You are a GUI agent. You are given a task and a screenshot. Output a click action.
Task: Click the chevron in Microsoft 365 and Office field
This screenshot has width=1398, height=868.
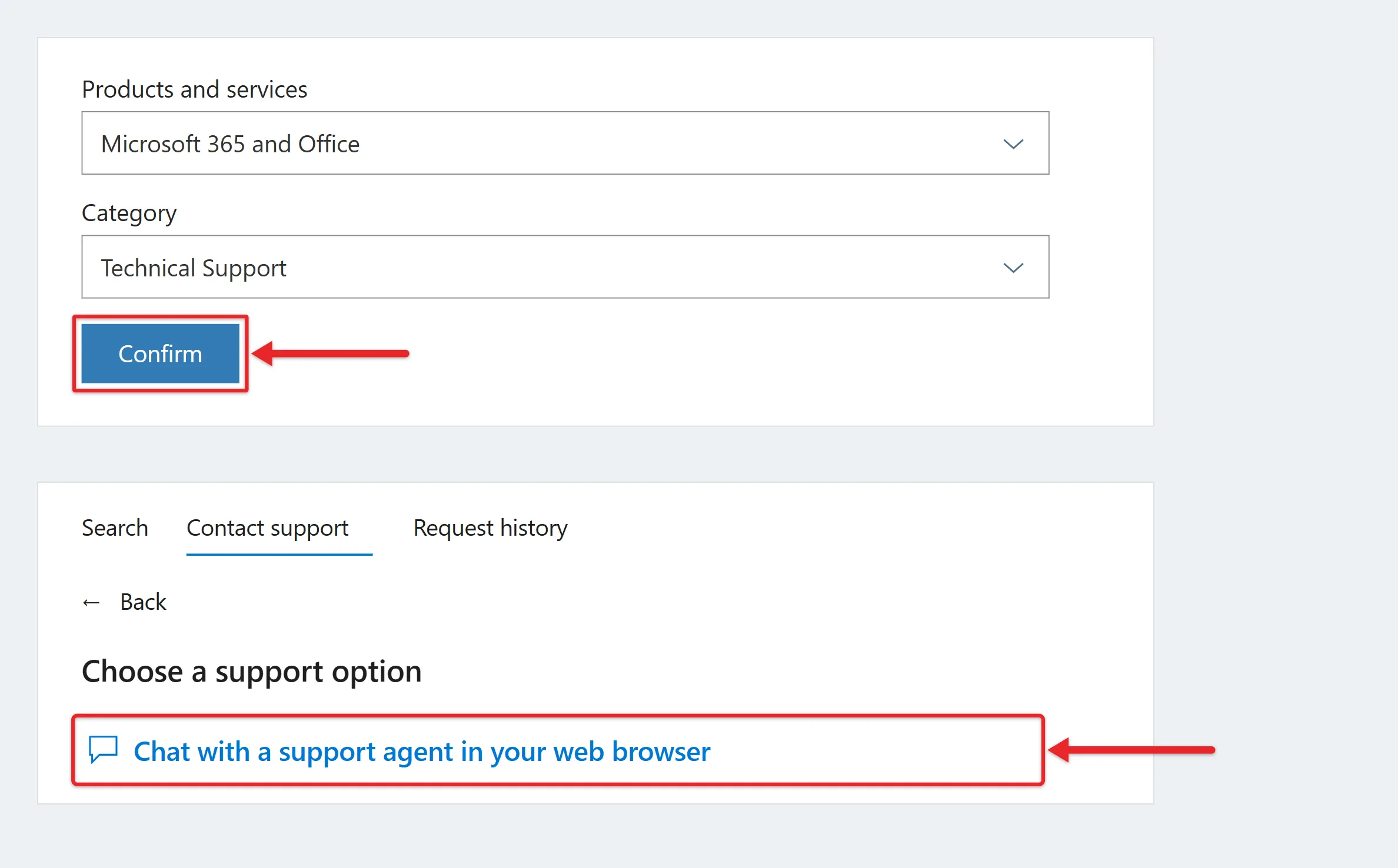[1013, 144]
